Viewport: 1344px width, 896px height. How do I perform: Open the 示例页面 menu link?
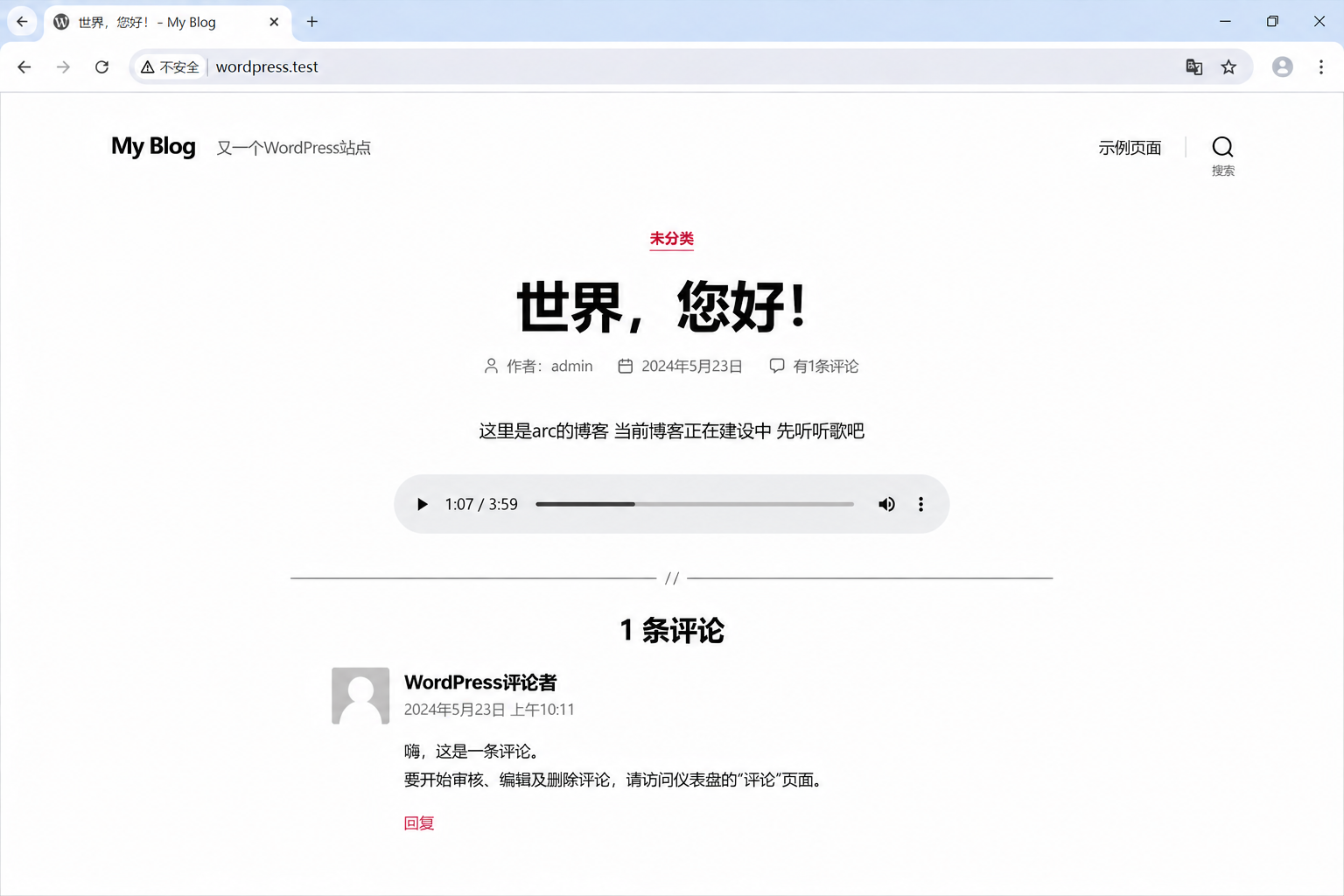click(x=1130, y=148)
